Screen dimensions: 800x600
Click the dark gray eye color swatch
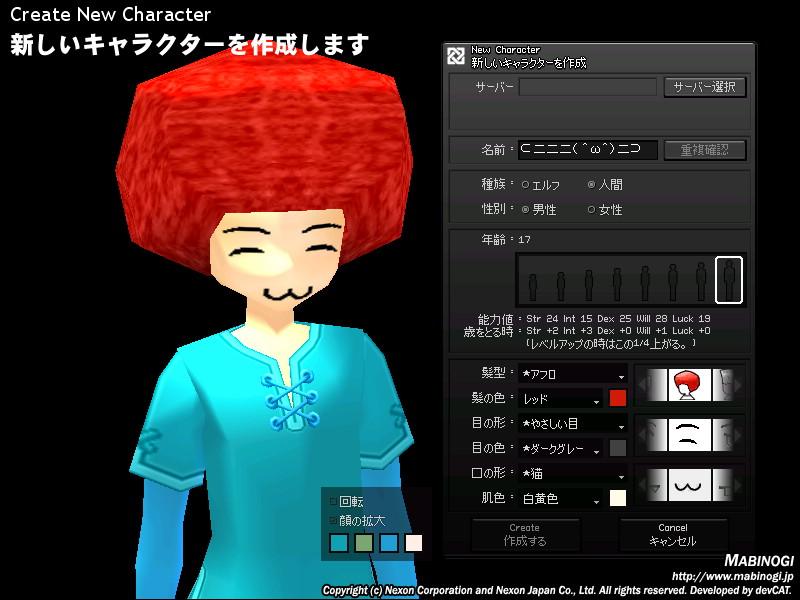[x=618, y=448]
